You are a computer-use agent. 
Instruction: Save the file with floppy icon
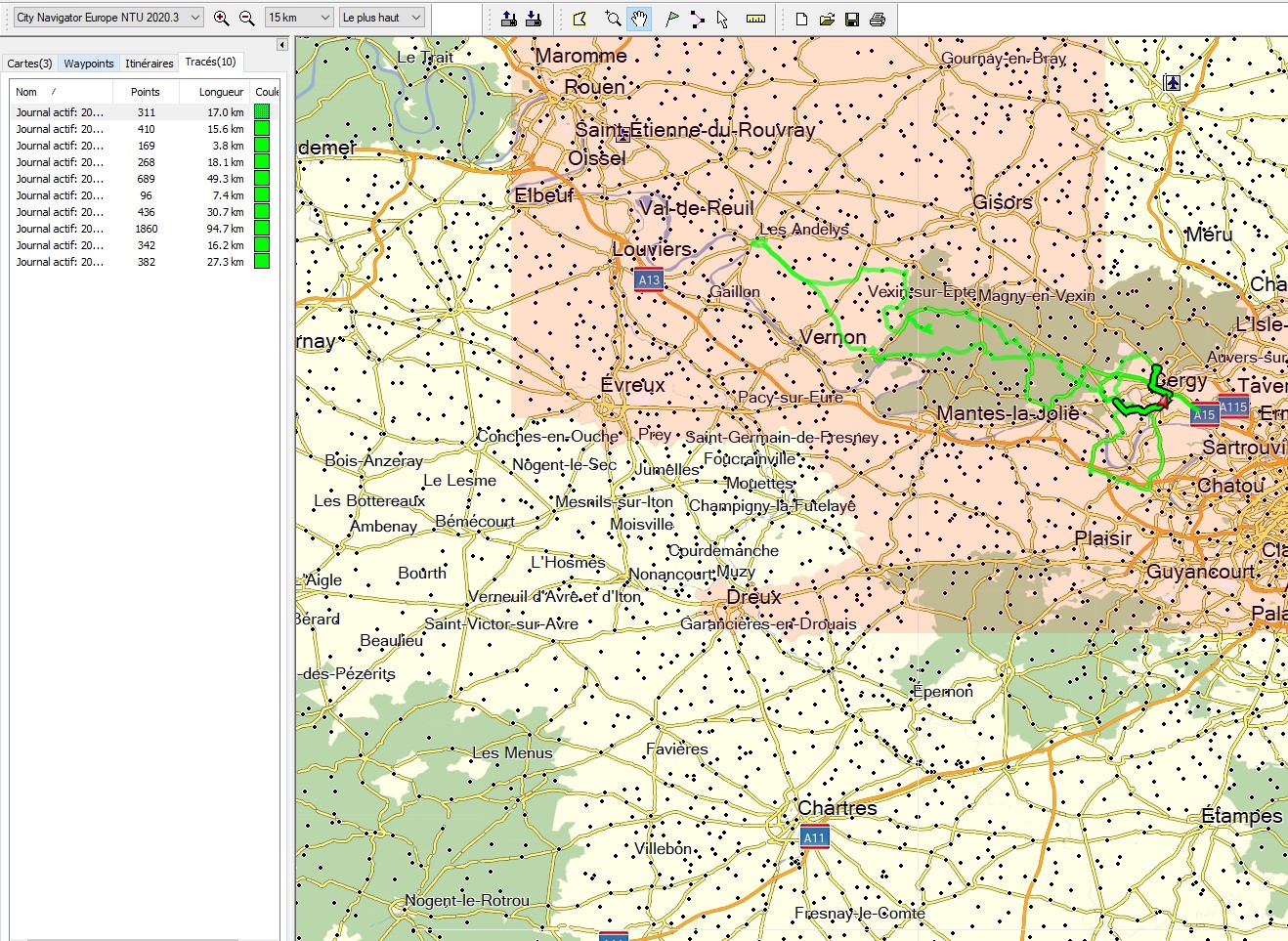tap(852, 19)
